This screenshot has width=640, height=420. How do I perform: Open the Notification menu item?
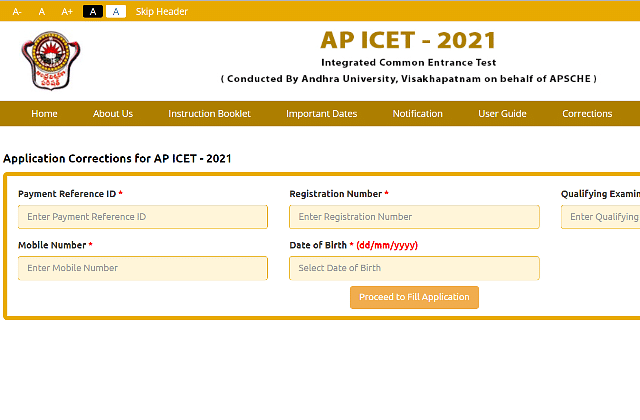pos(418,113)
